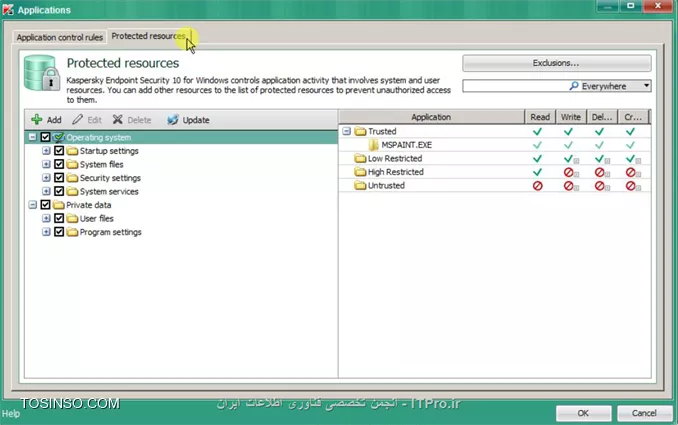Image resolution: width=678 pixels, height=425 pixels.
Task: Expand the Security settings node
Action: 46,178
